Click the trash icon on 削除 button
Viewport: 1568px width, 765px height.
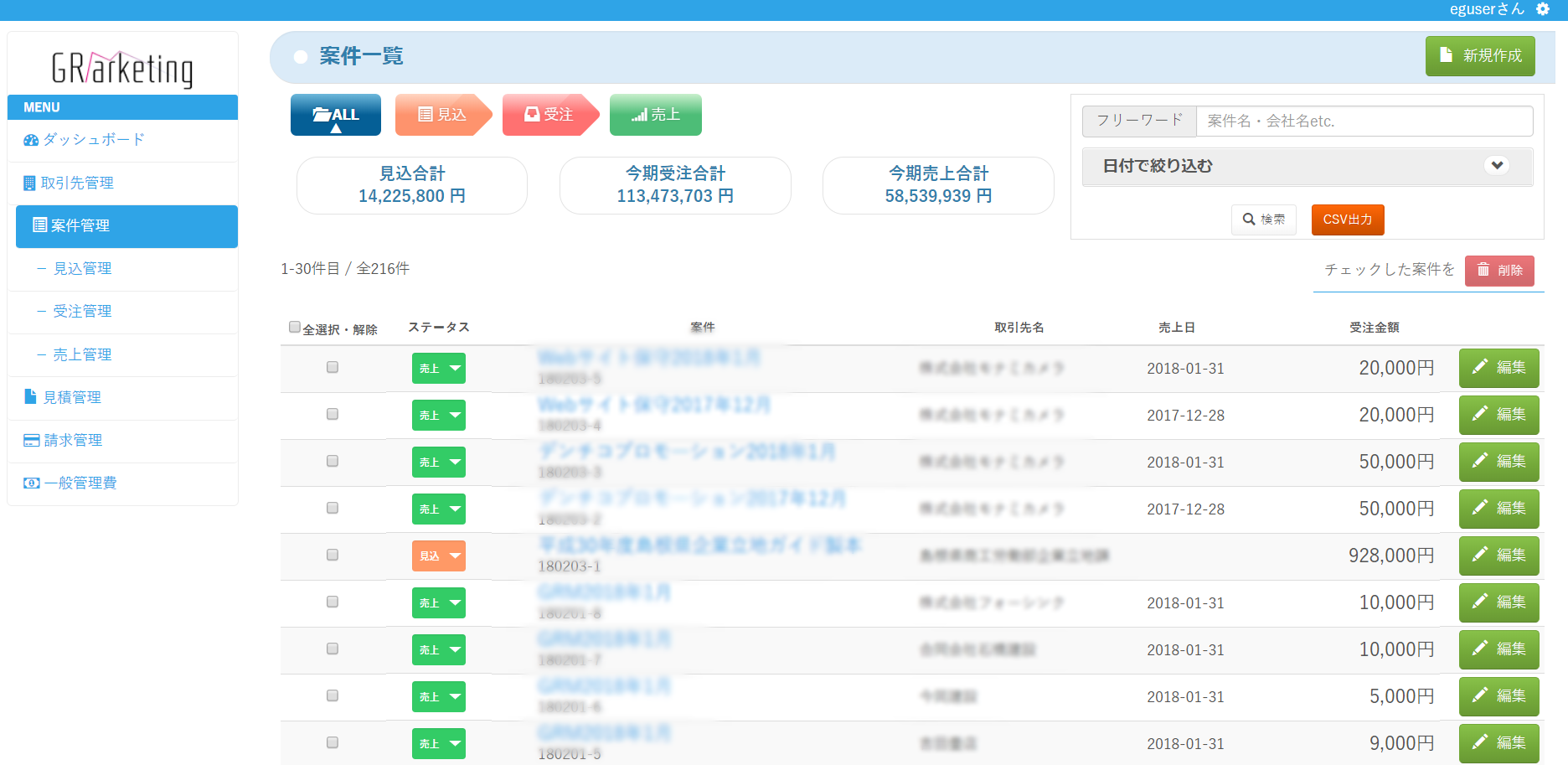tap(1483, 270)
